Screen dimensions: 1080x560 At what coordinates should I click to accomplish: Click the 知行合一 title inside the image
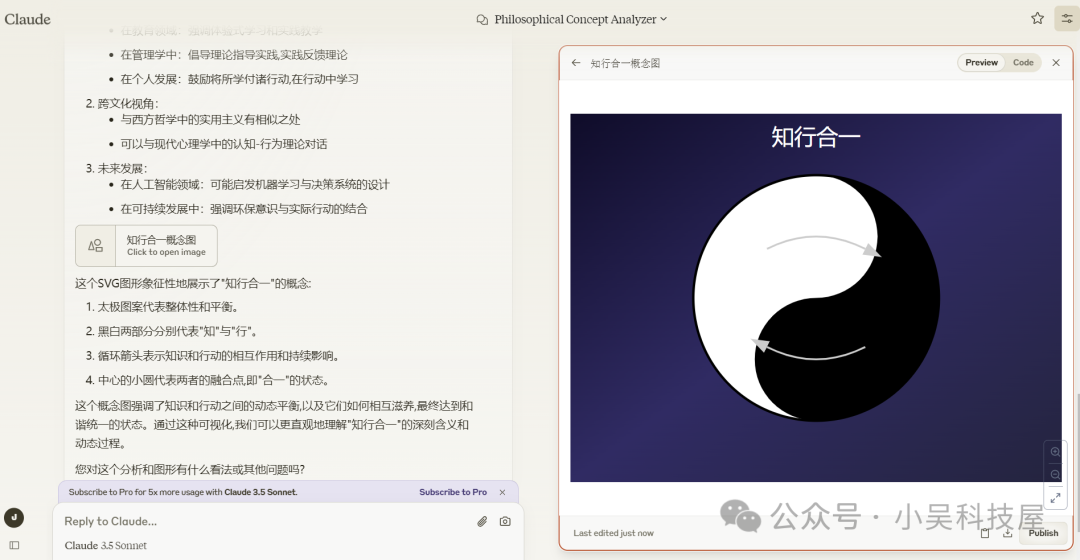pyautogui.click(x=816, y=137)
